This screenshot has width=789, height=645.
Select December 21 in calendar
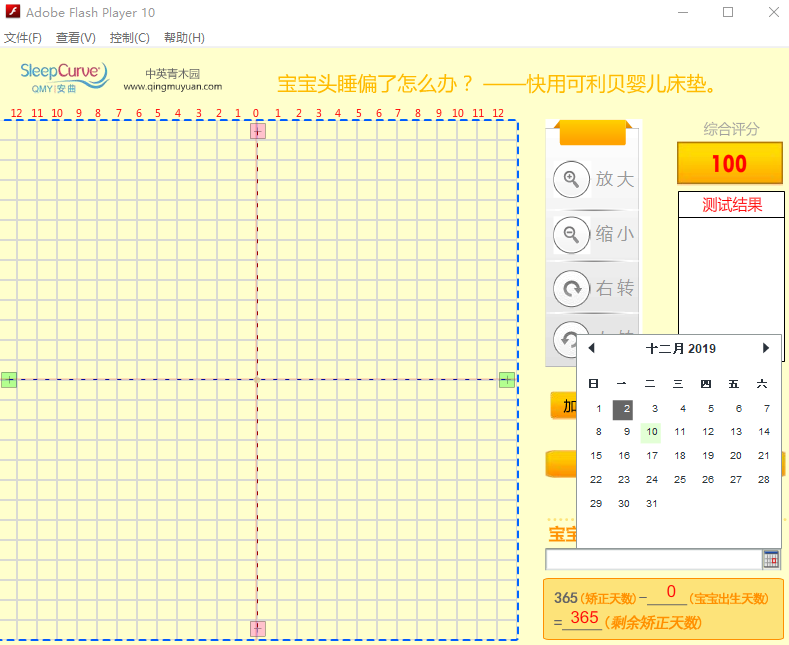pyautogui.click(x=763, y=456)
